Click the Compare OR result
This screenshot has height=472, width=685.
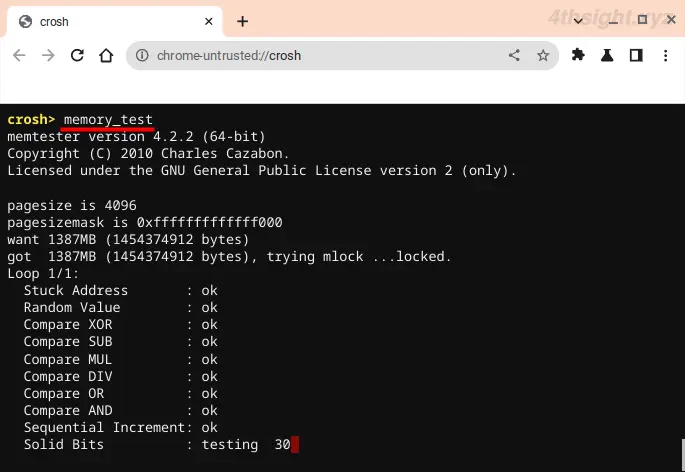click(121, 394)
